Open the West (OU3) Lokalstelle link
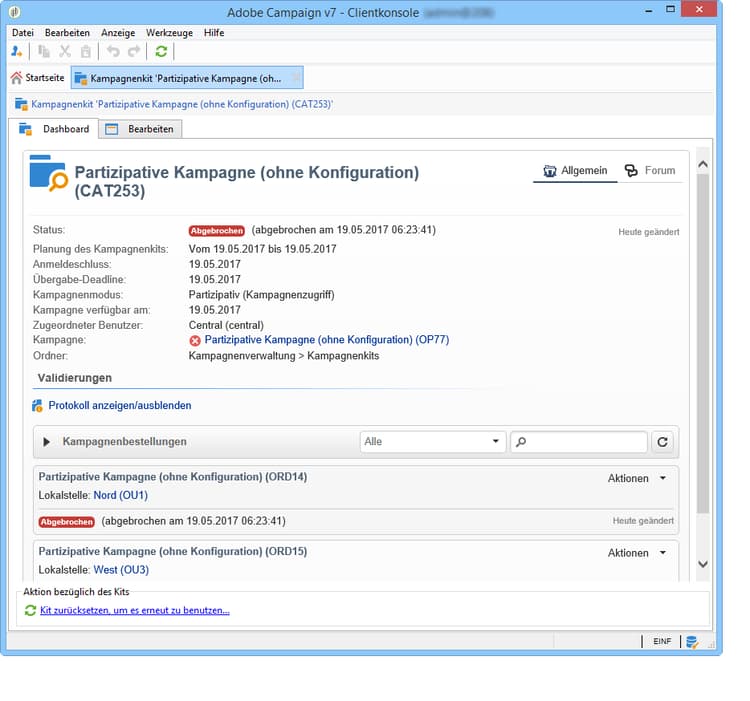 tap(121, 570)
